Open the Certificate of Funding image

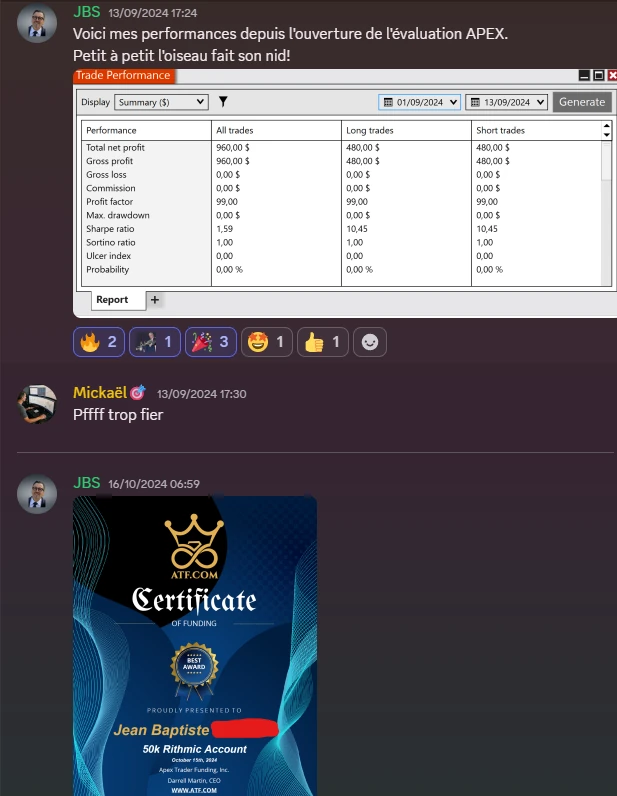[x=195, y=646]
